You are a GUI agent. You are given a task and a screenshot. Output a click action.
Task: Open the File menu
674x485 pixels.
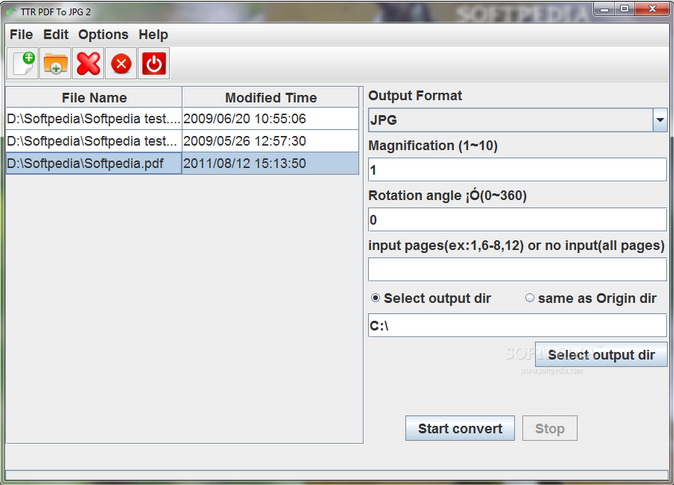(x=21, y=34)
